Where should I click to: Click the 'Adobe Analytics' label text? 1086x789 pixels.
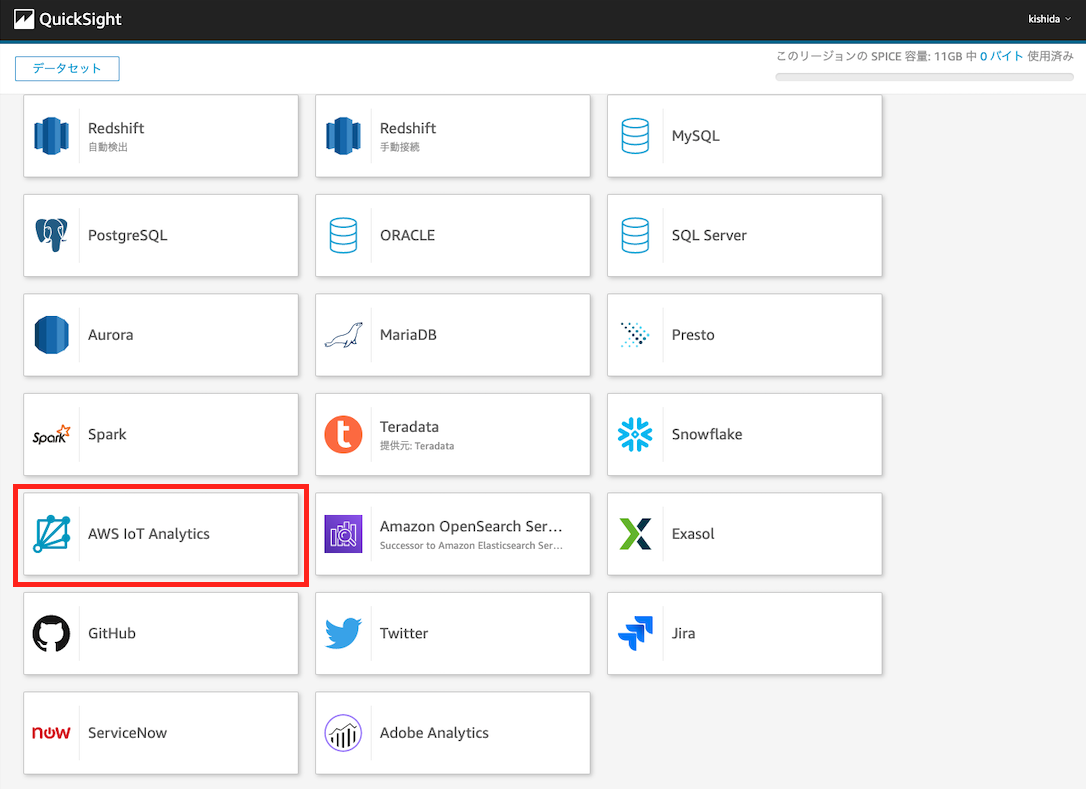pos(434,733)
